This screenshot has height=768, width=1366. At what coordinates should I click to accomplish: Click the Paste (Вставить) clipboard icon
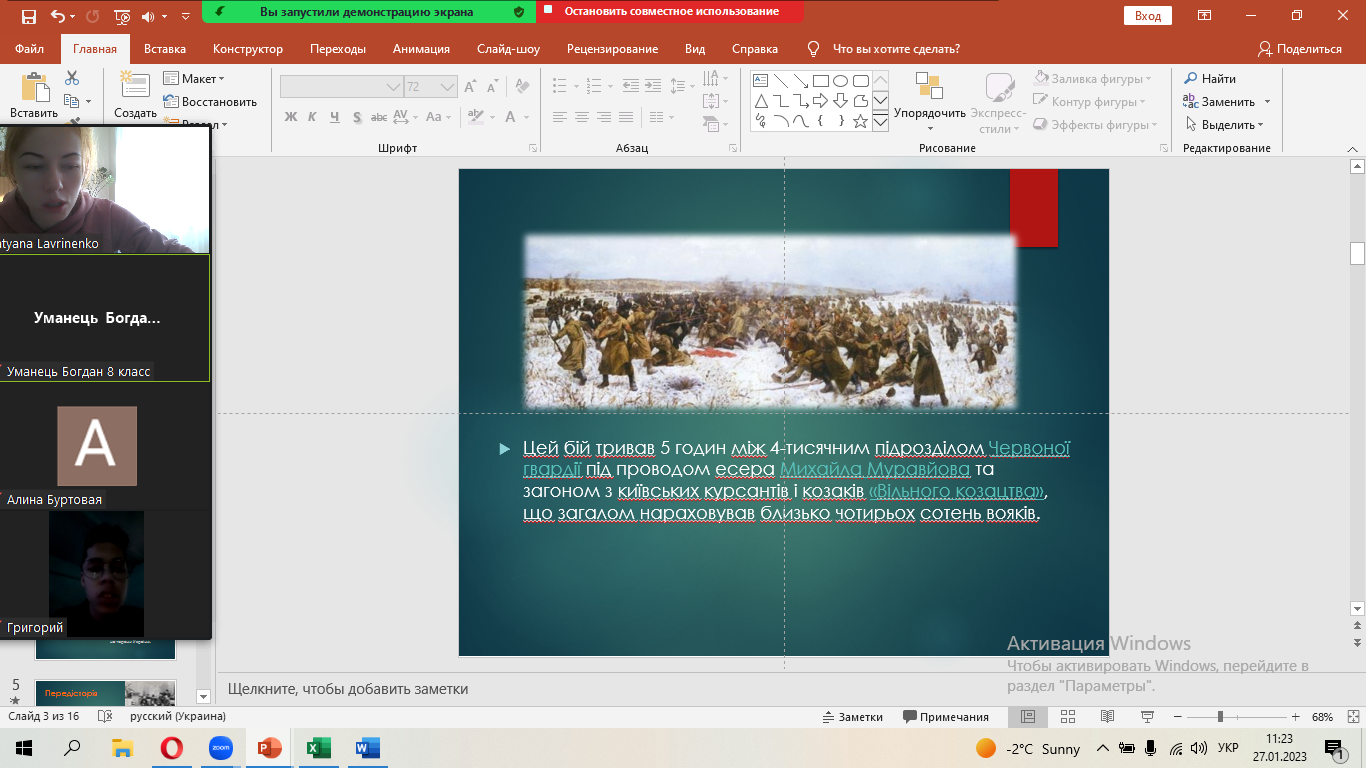34,87
